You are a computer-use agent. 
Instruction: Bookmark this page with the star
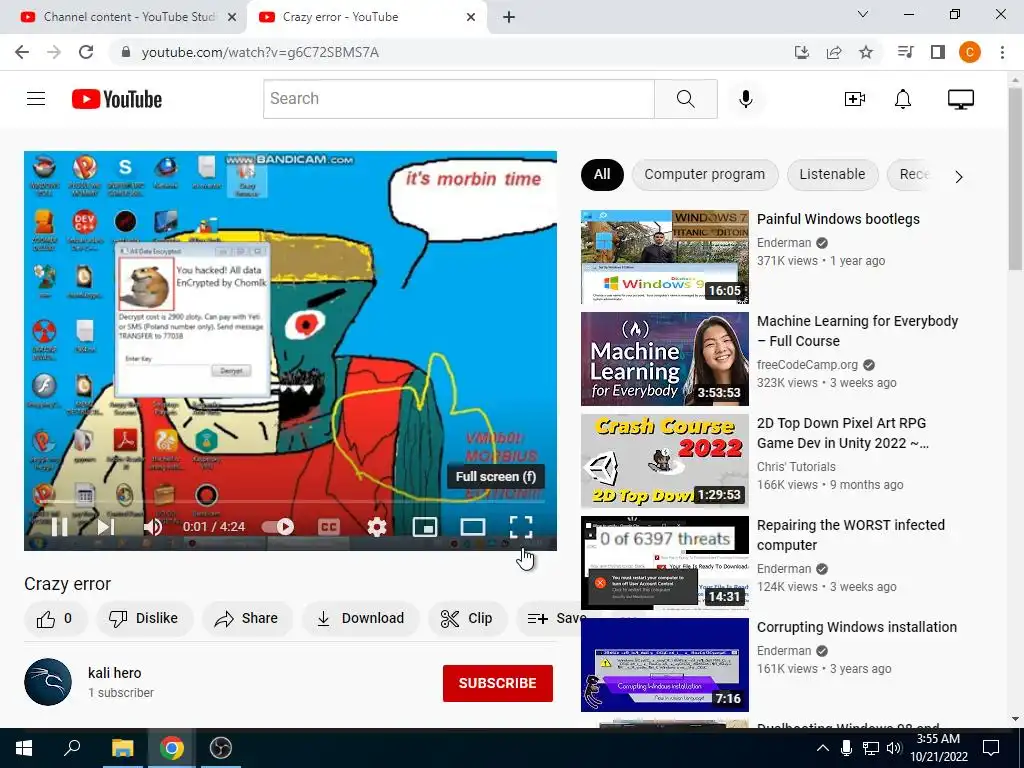pos(866,52)
